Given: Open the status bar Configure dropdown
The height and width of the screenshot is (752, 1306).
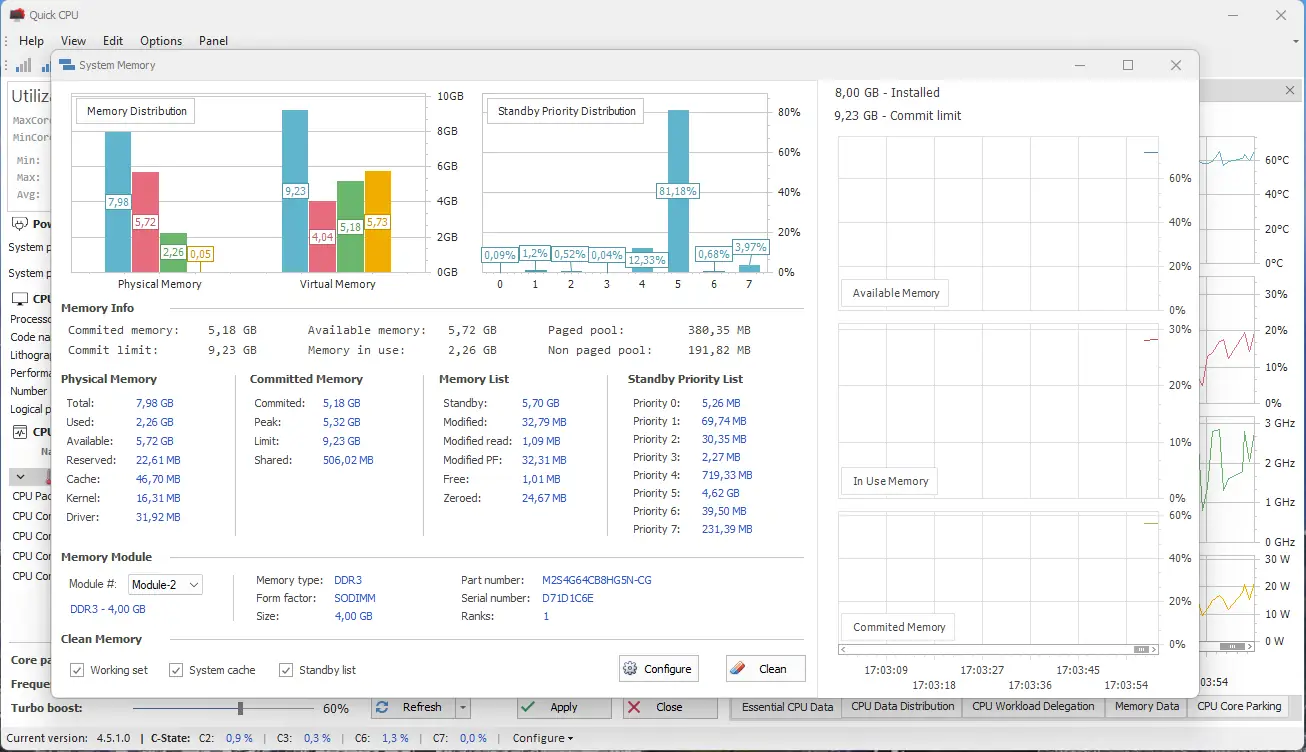Looking at the screenshot, I should [x=543, y=738].
